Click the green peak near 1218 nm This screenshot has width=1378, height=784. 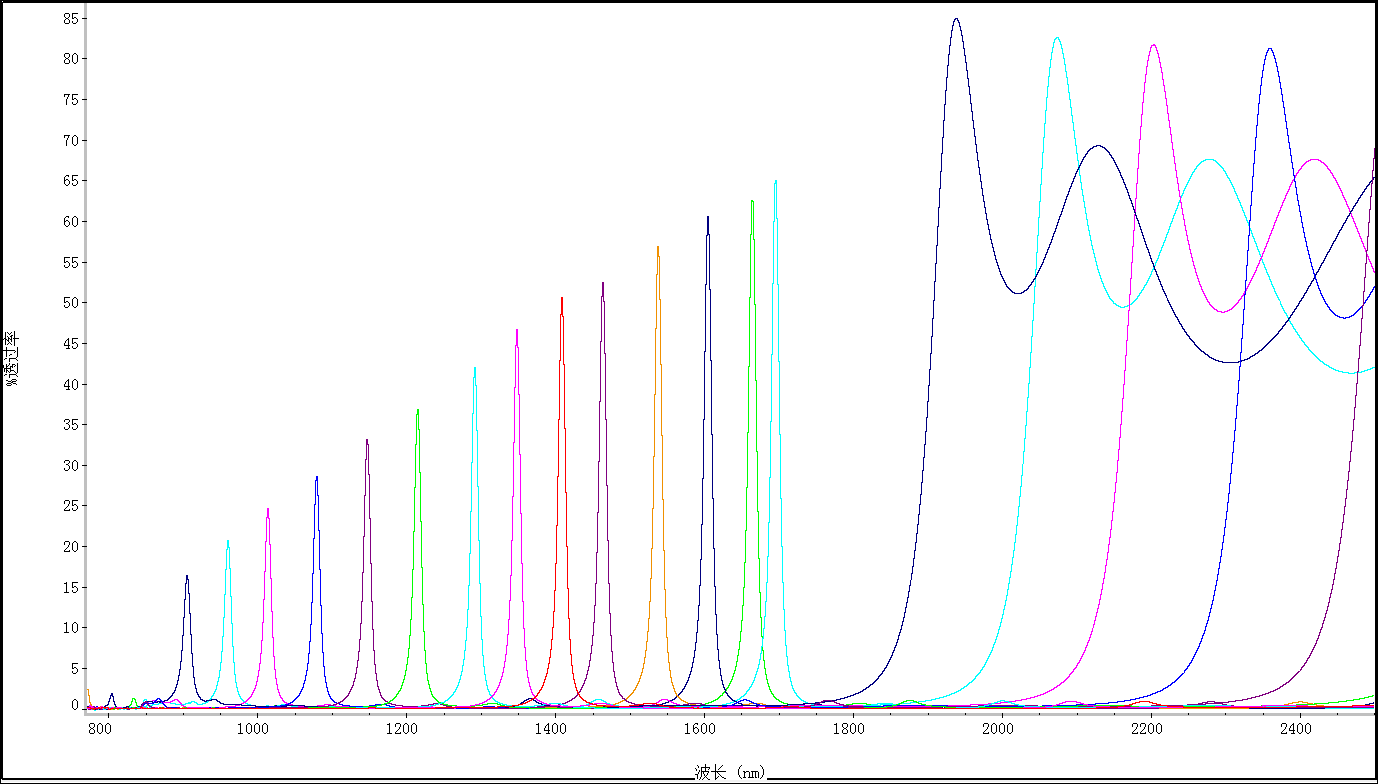coord(417,411)
